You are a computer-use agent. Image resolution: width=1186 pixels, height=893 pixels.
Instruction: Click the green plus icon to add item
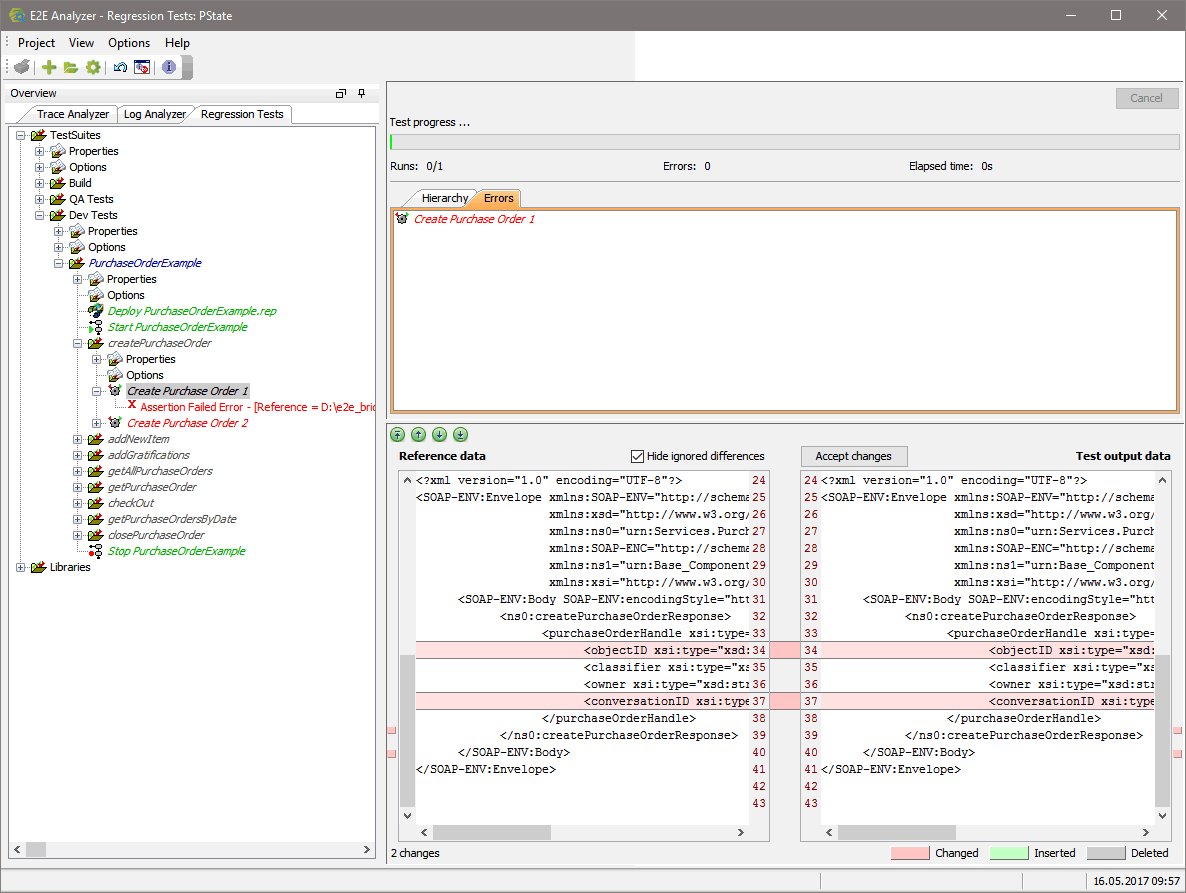48,66
